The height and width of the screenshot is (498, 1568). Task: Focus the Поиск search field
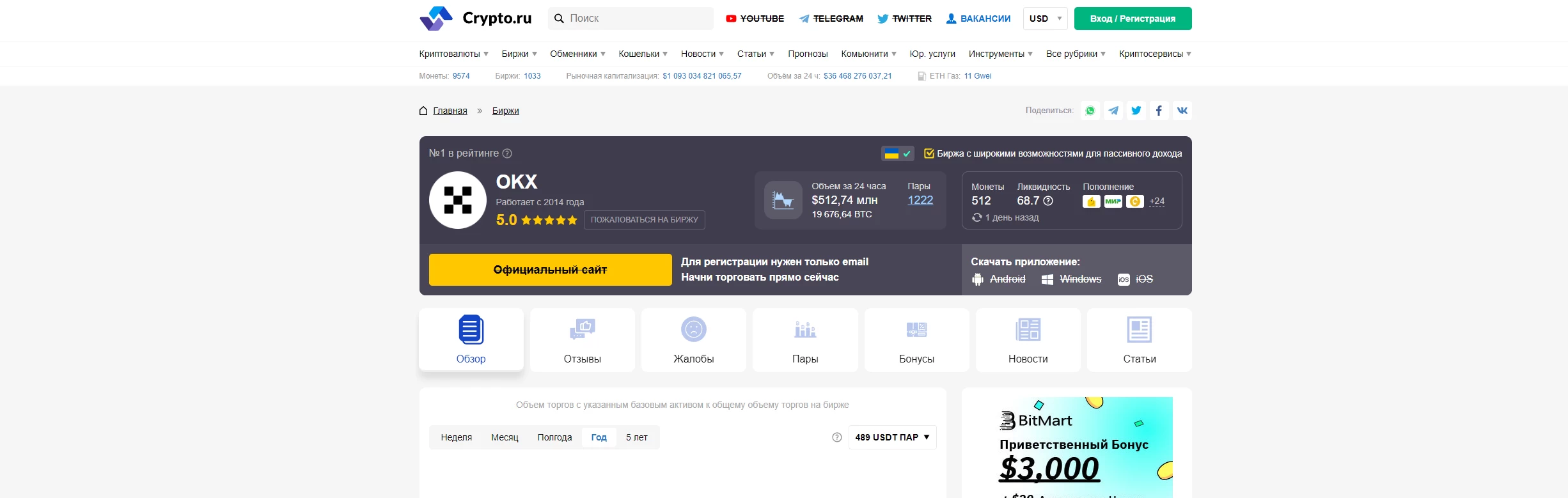631,19
